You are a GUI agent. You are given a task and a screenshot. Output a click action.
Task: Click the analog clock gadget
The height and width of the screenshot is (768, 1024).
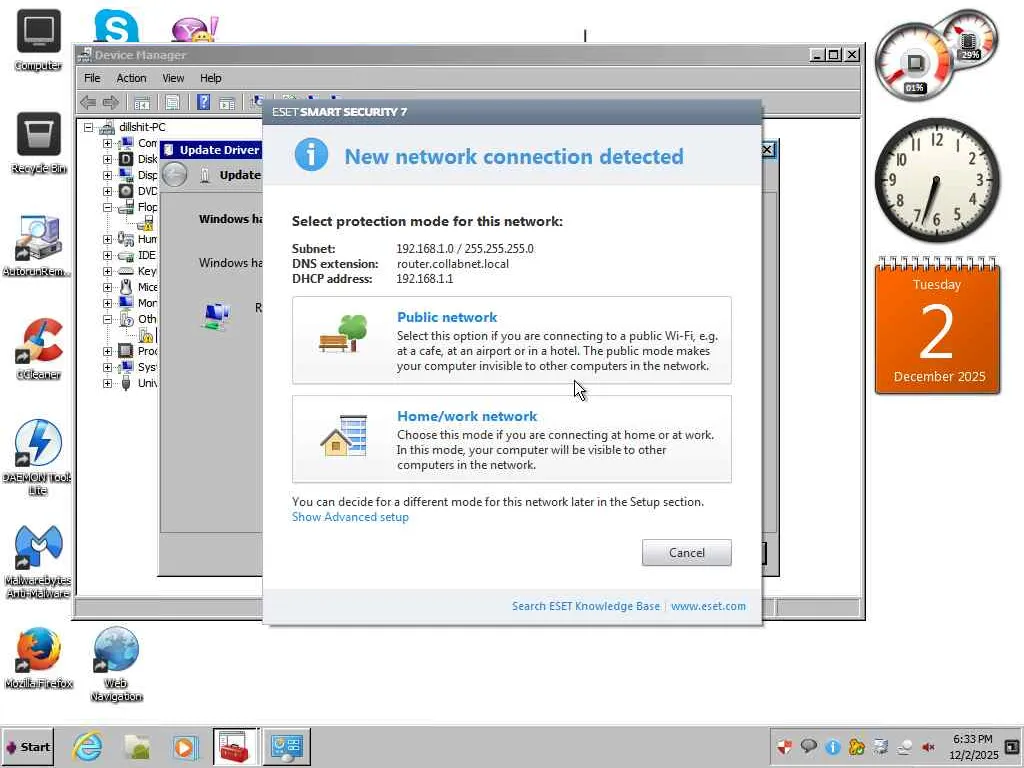tap(937, 180)
